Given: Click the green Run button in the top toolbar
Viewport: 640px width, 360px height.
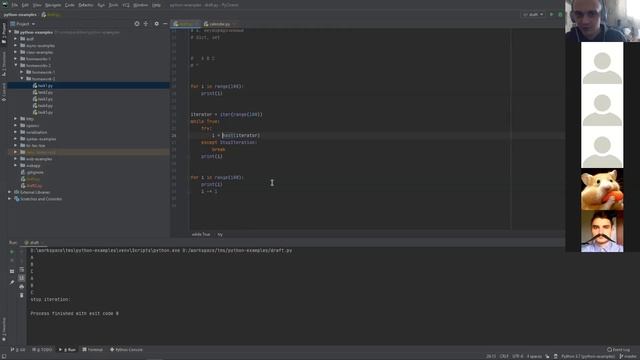Looking at the screenshot, I should [551, 14].
